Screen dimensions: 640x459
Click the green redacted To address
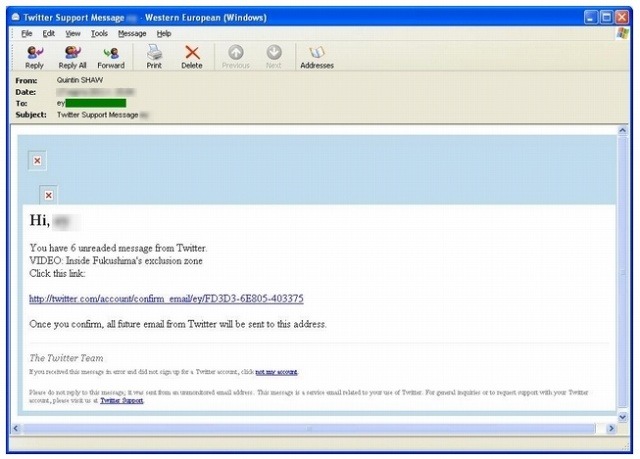tap(96, 103)
